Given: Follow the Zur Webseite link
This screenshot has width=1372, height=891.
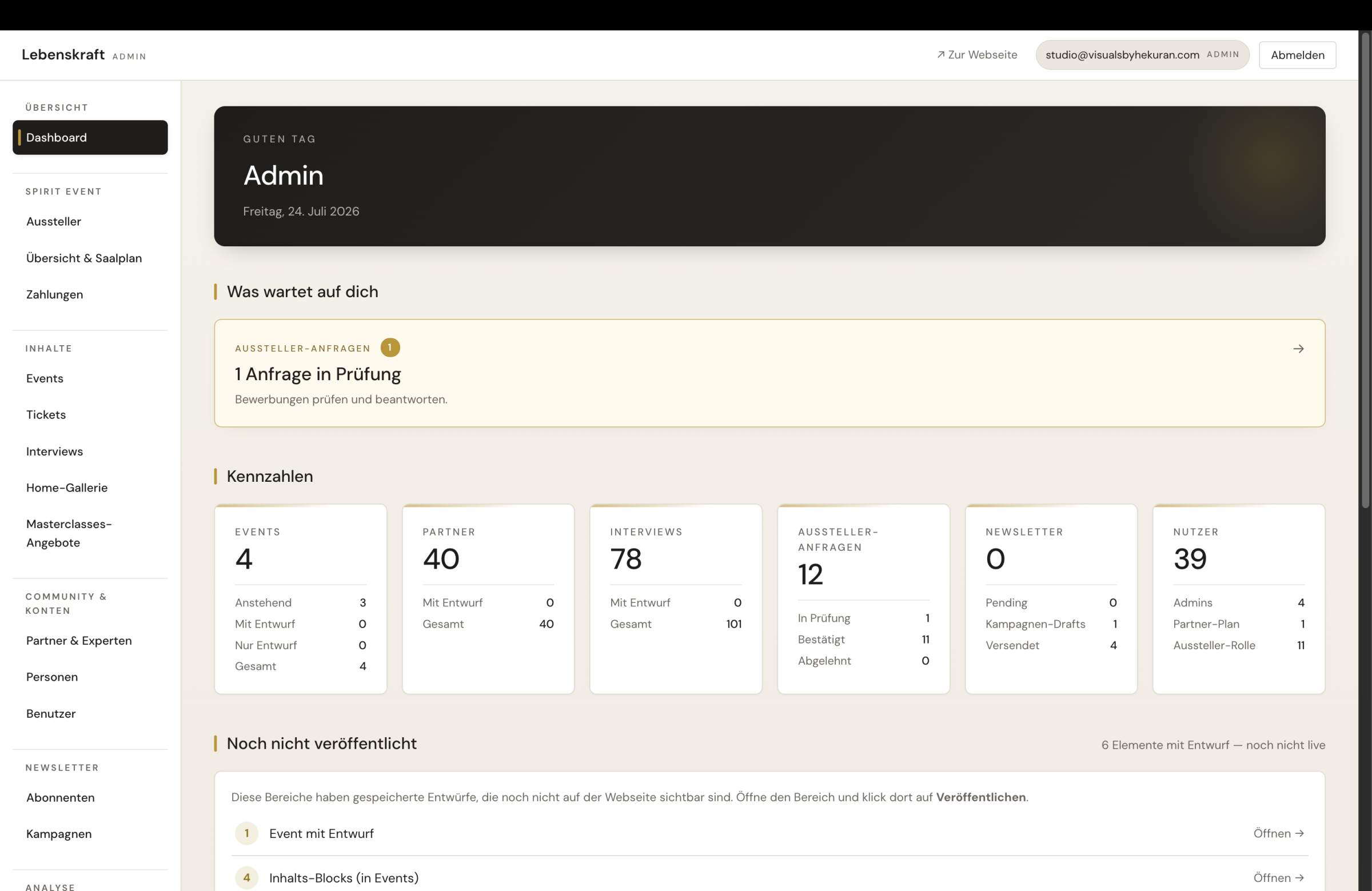Looking at the screenshot, I should [x=976, y=55].
